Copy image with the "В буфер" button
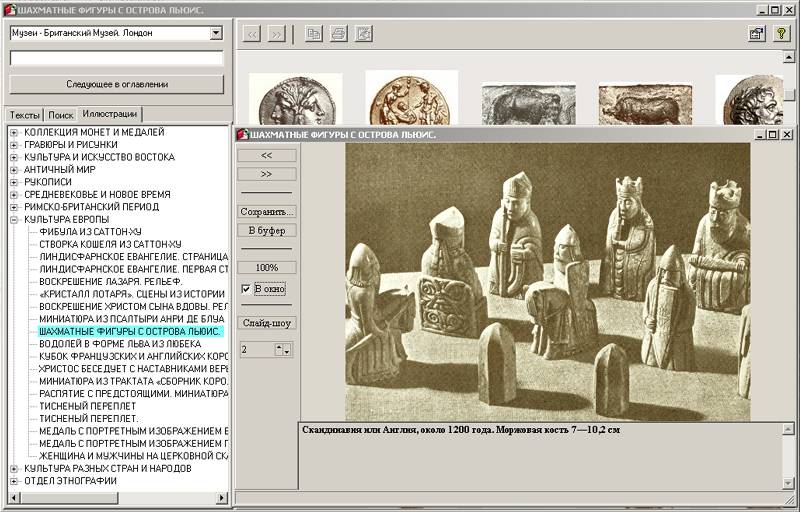Screen dimensions: 800x512 tap(267, 231)
